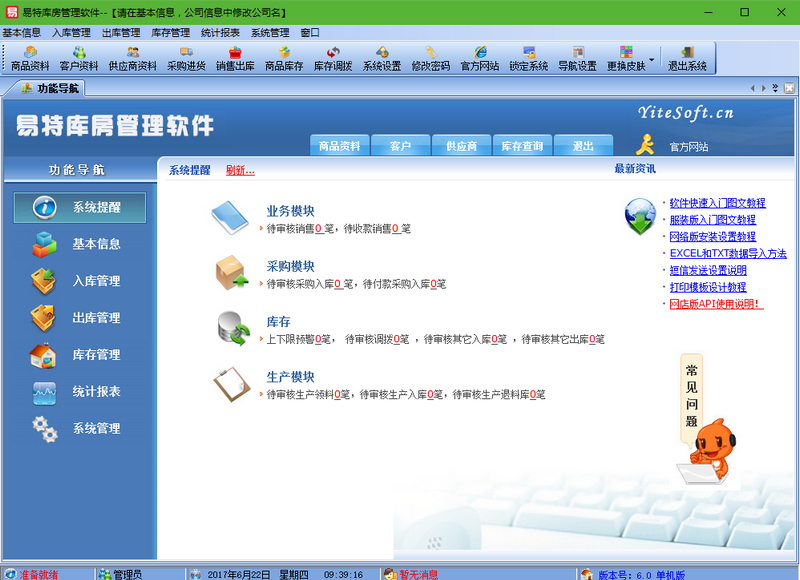Image resolution: width=800 pixels, height=580 pixels.
Task: Open 官方网站 link in banner
Action: (x=689, y=147)
